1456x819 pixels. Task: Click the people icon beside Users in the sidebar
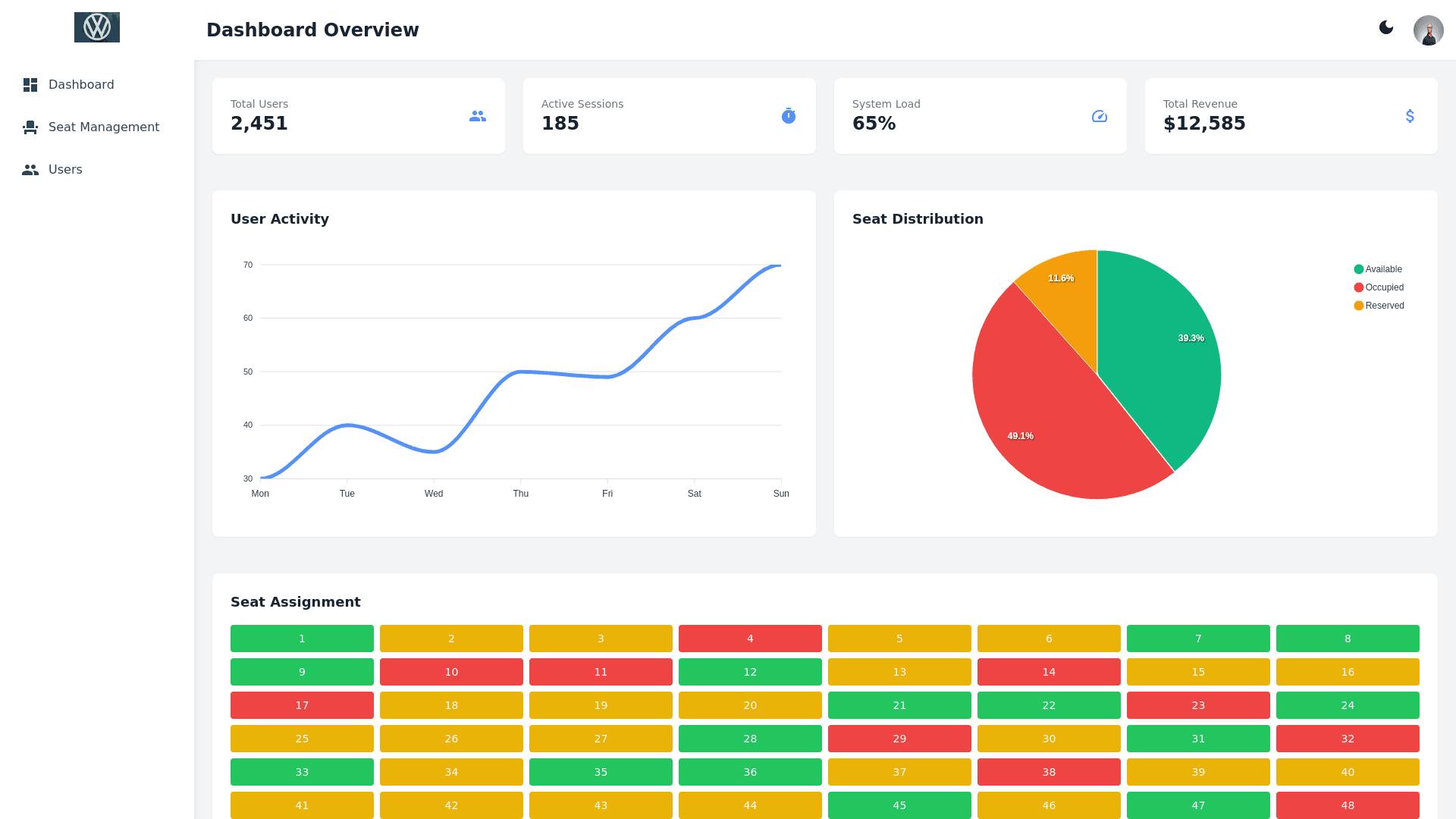[30, 170]
